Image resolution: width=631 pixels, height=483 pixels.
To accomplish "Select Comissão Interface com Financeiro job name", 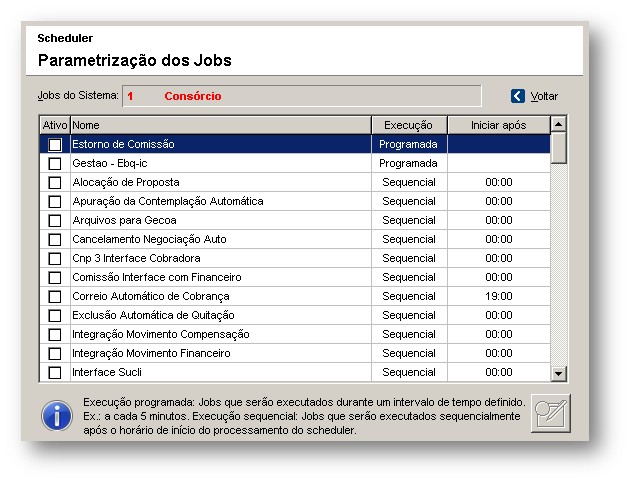I will 157,277.
